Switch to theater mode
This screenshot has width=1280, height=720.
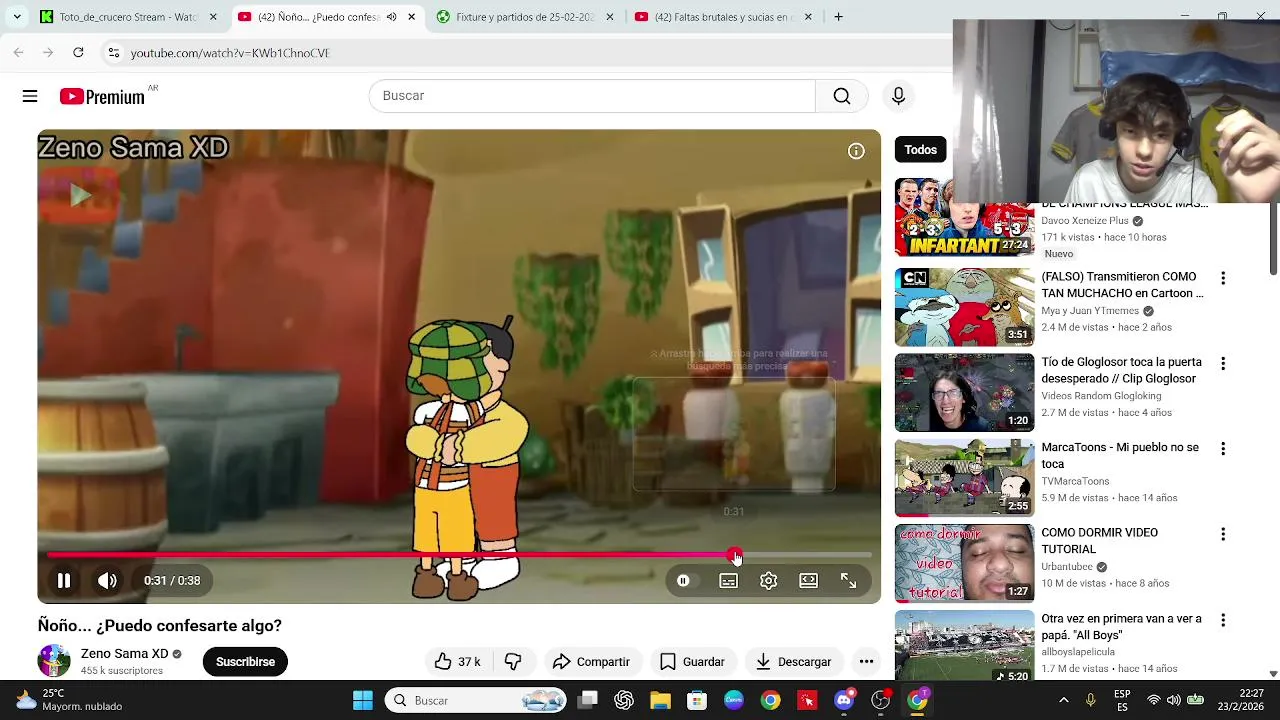[x=808, y=580]
